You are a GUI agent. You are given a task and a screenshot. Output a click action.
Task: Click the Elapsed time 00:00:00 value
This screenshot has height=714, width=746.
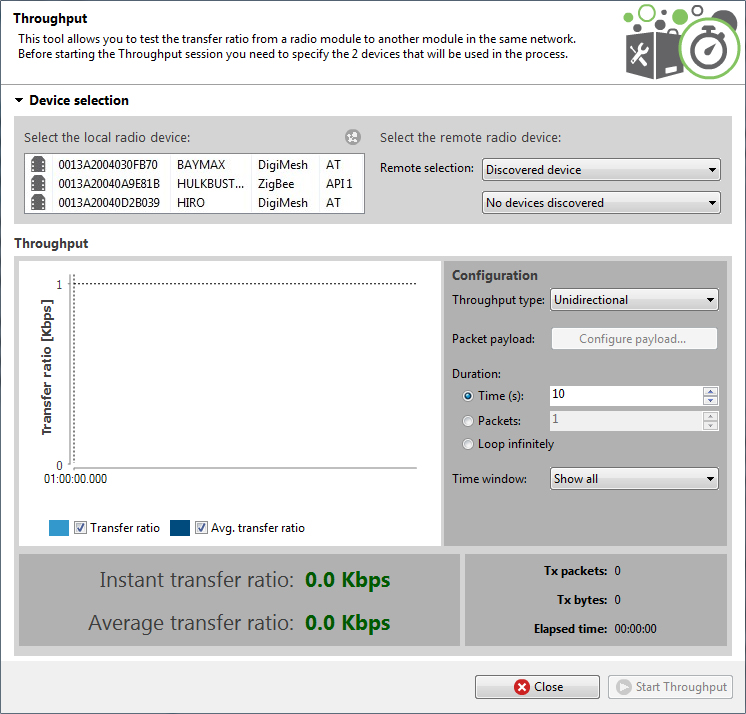coord(636,629)
